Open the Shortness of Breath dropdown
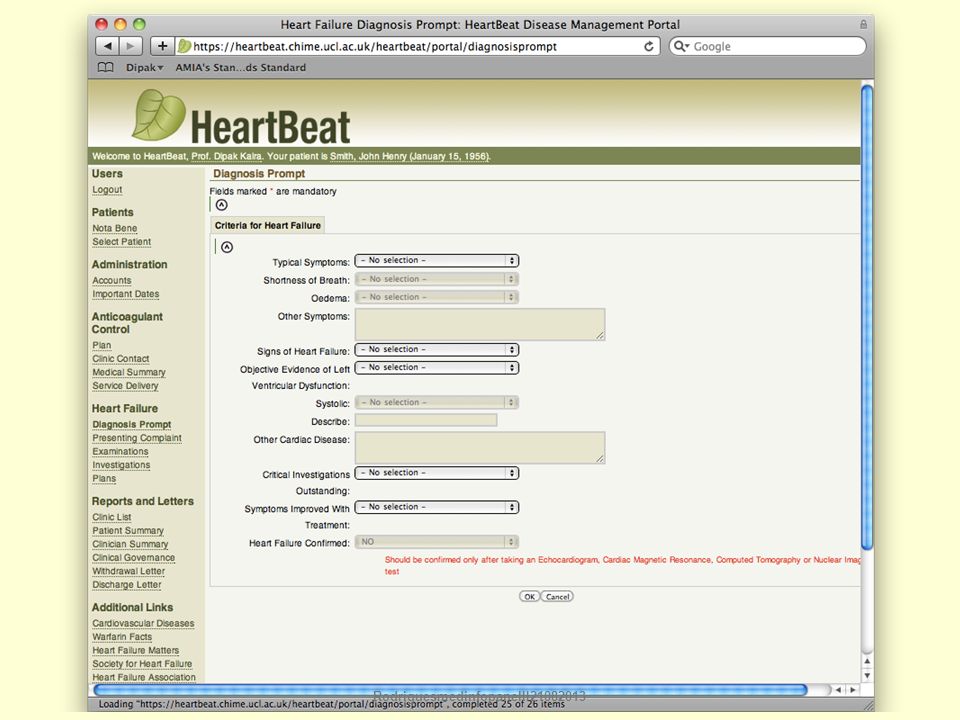 [437, 279]
